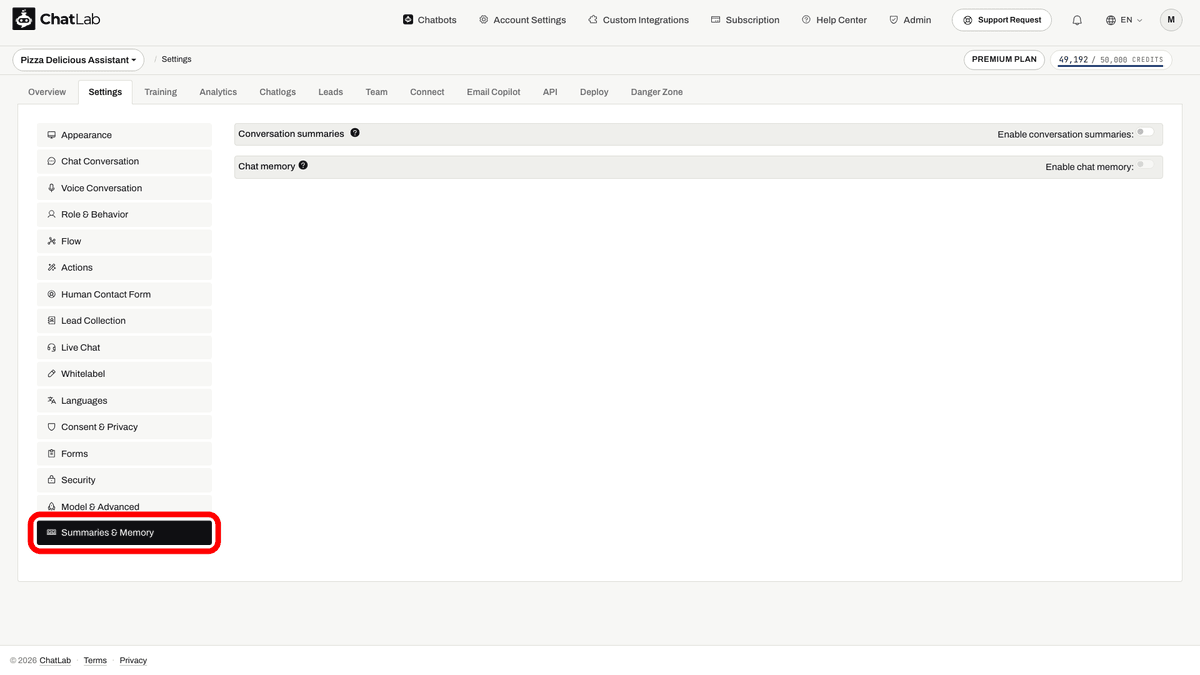Open the Team tab
1200x675 pixels.
[x=376, y=92]
